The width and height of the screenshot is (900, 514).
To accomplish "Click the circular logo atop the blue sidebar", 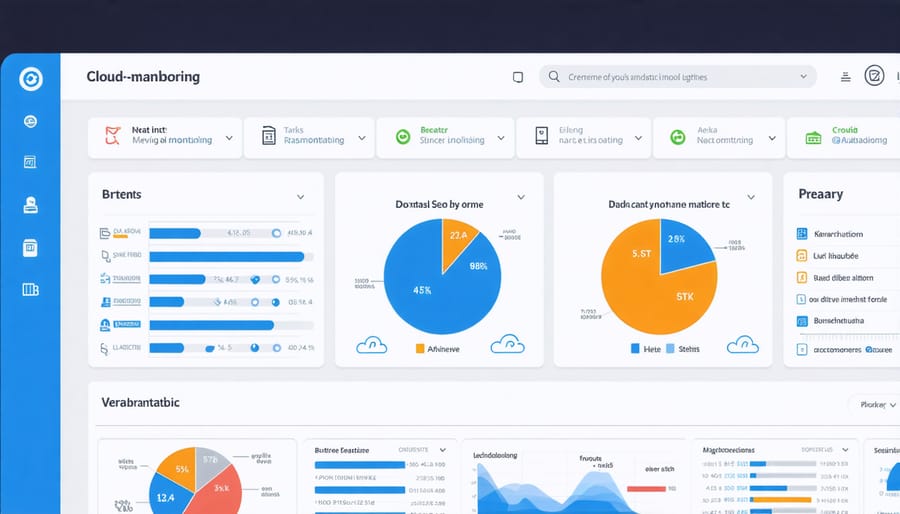I will (30, 79).
